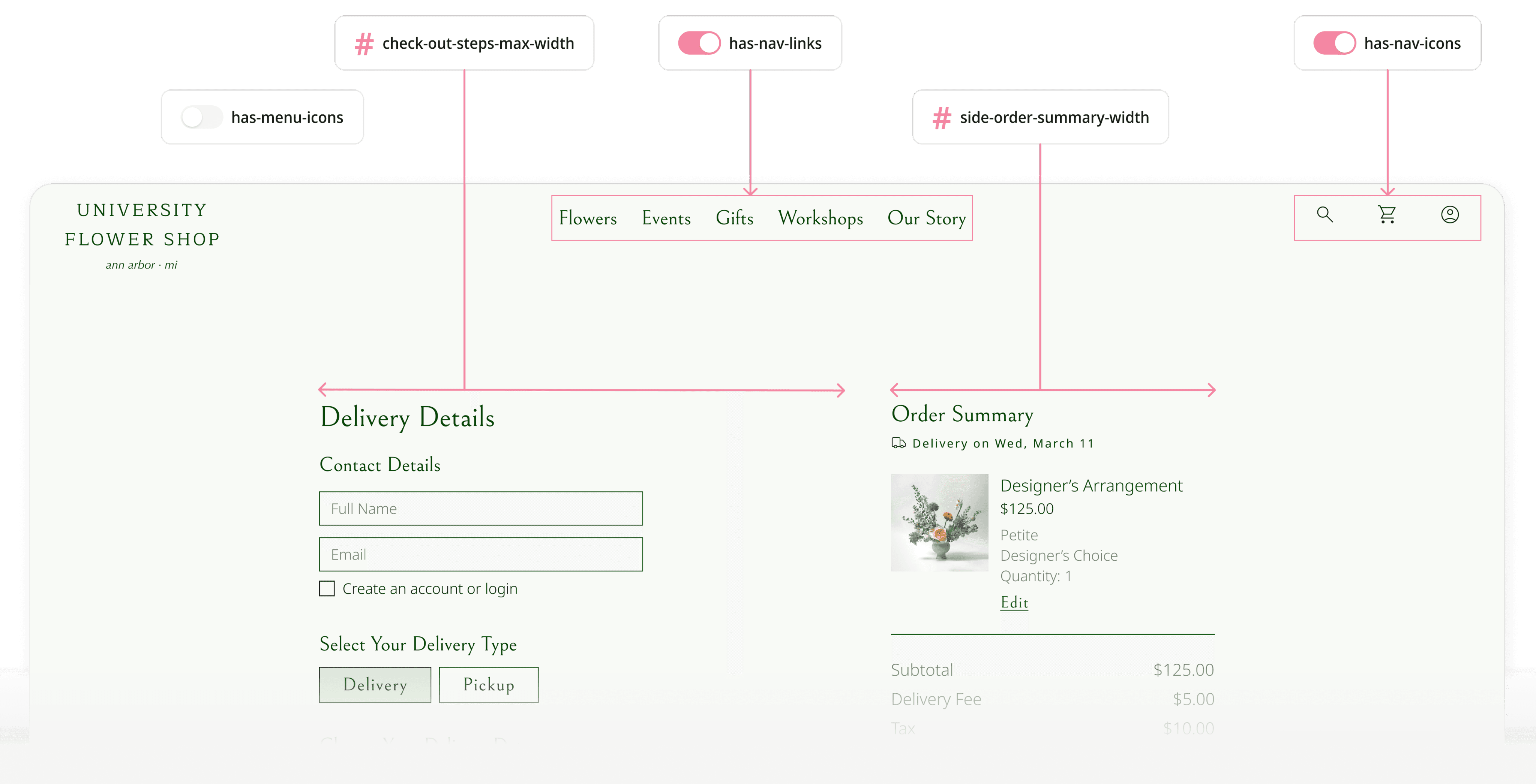Click the Edit link in Order Summary

1014,602
